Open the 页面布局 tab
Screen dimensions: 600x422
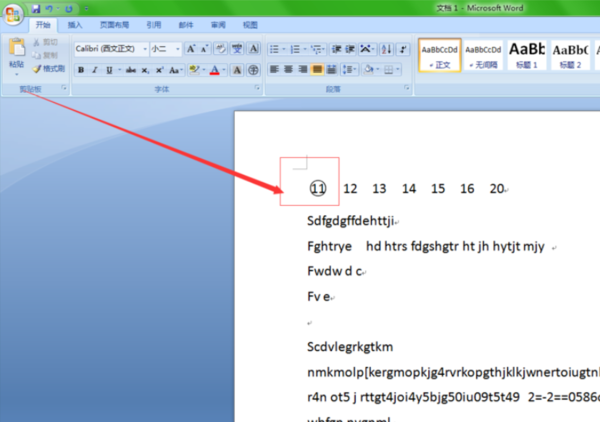[114, 25]
